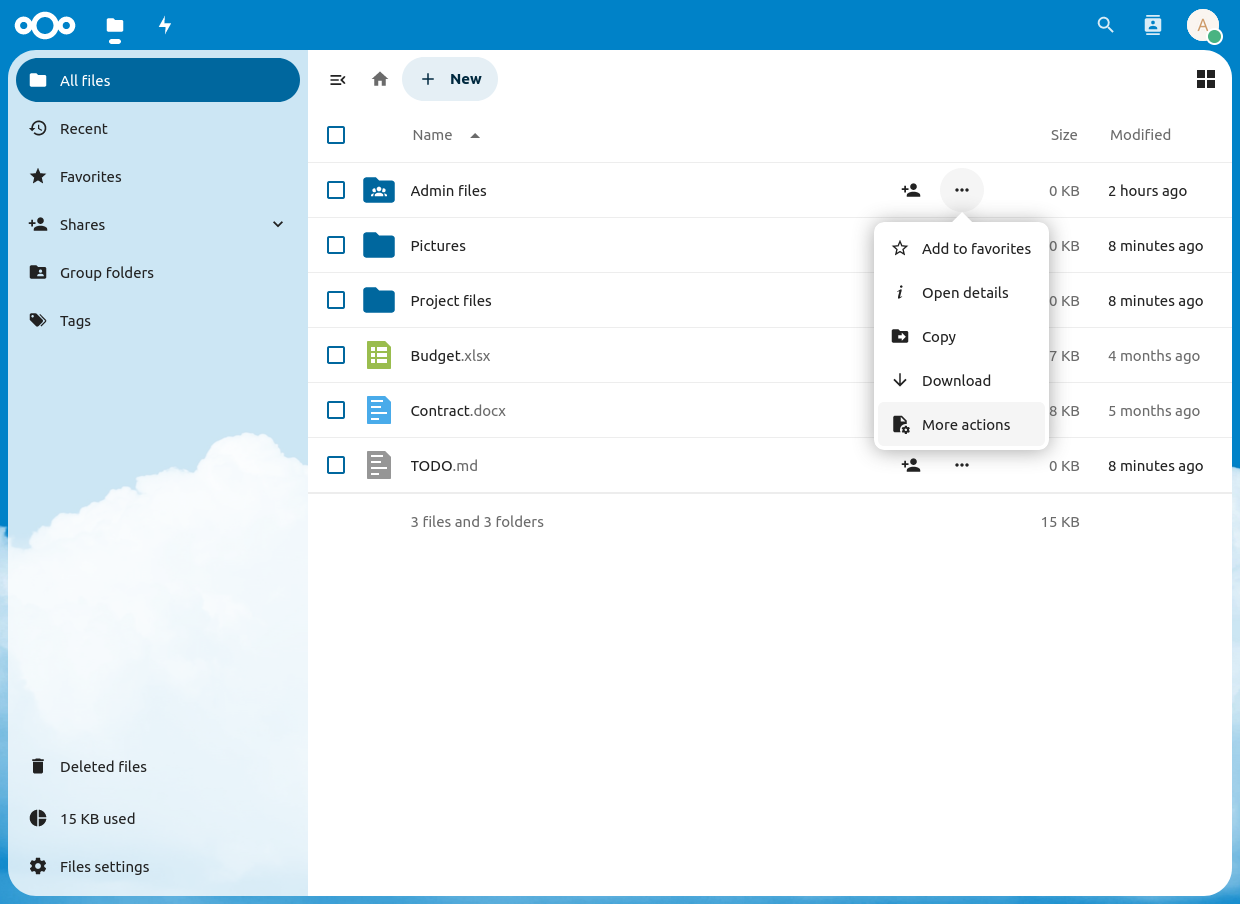Screen dimensions: 1240x904
Task: Check the Project files row checkbox
Action: [336, 300]
